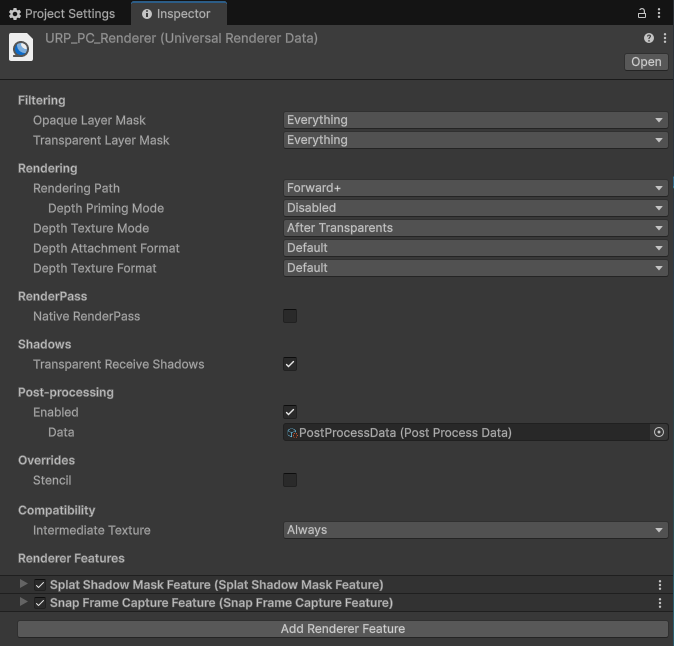Click the Rendering section header
Image resolution: width=674 pixels, height=646 pixels.
48,168
